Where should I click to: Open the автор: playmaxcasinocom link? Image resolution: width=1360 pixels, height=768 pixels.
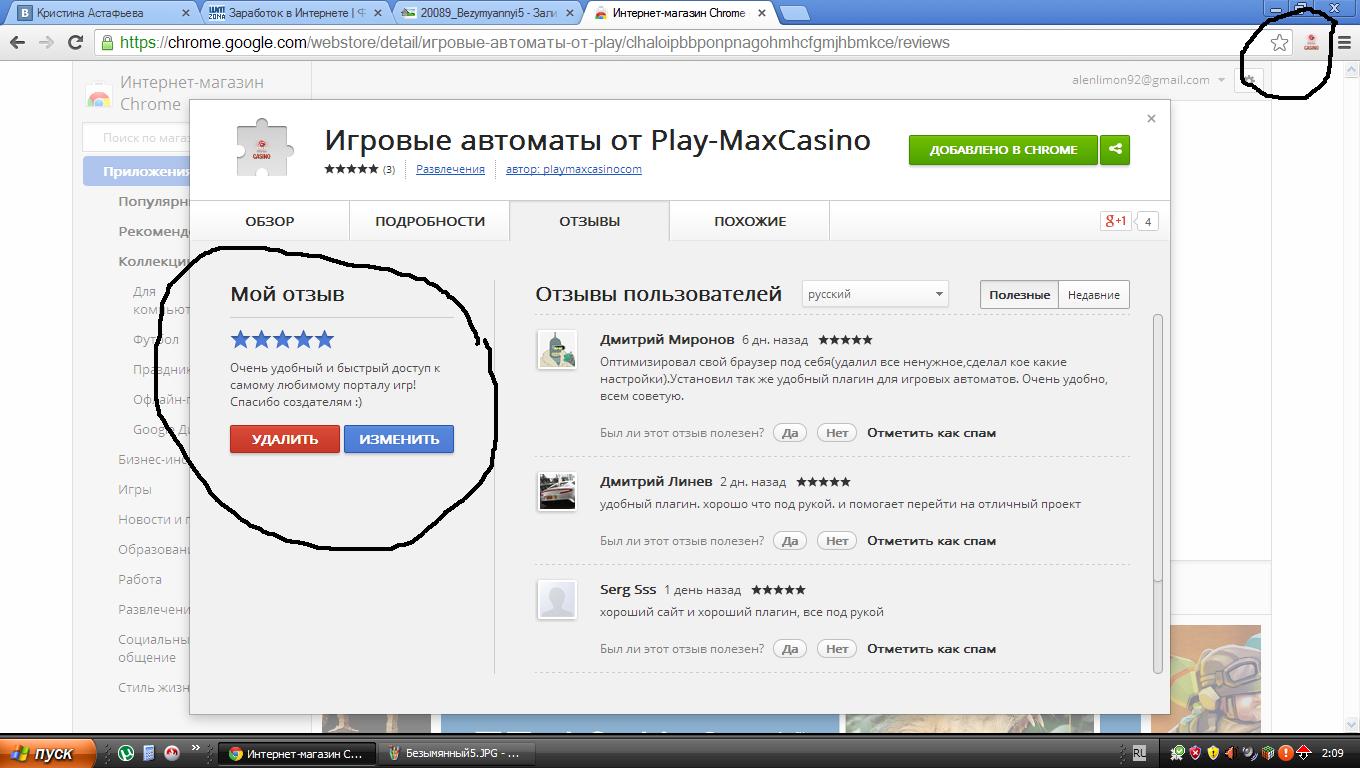click(x=574, y=169)
